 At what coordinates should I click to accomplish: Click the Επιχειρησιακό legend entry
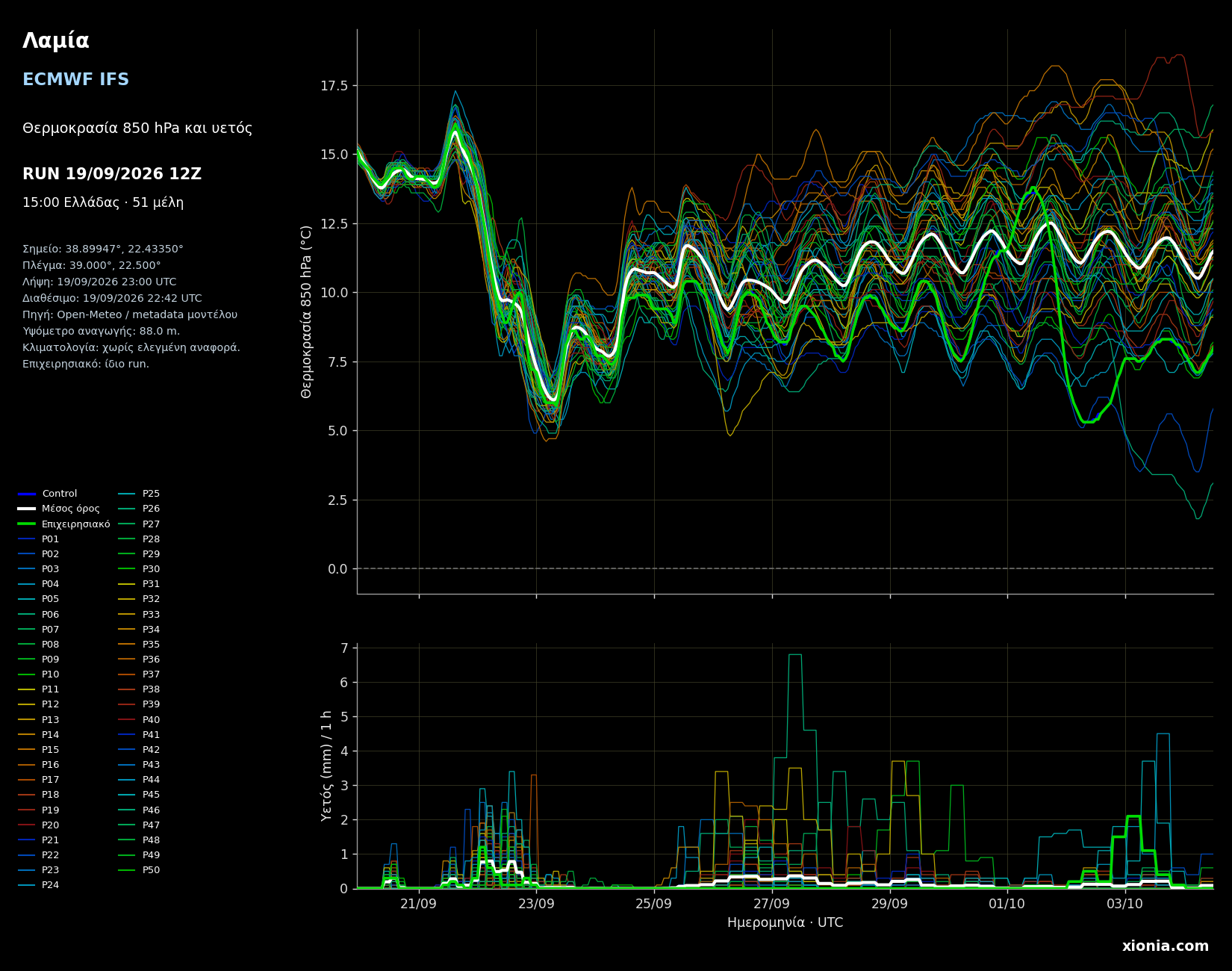(64, 524)
